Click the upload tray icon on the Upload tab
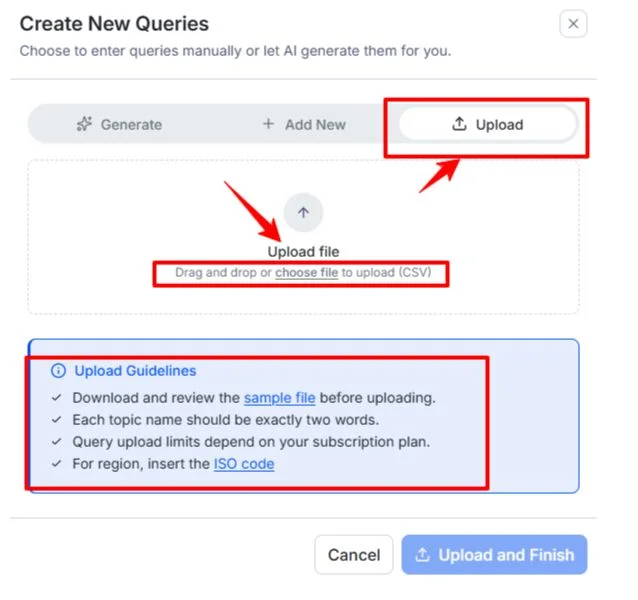Screen dimensions: 638x600 coord(459,125)
